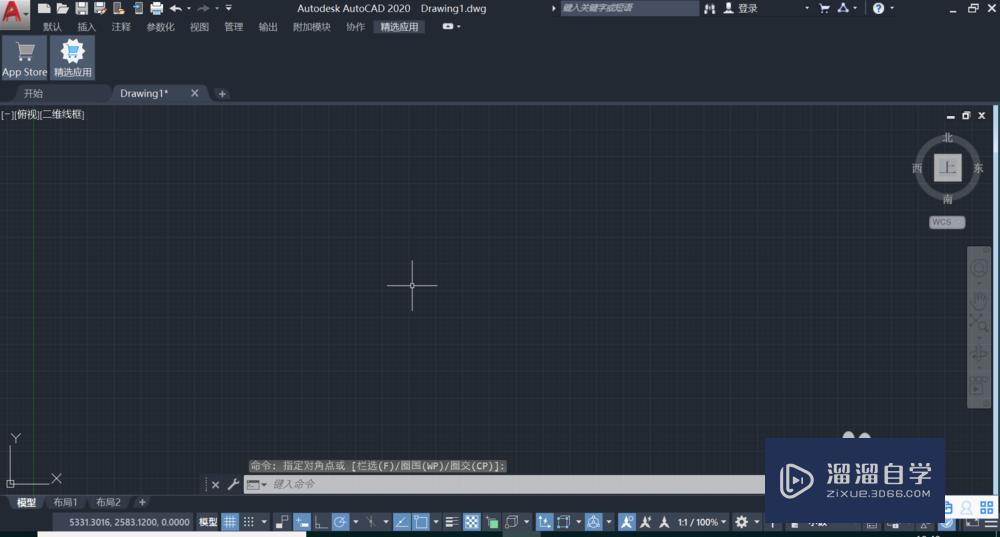Click the Open file folder icon

62,8
